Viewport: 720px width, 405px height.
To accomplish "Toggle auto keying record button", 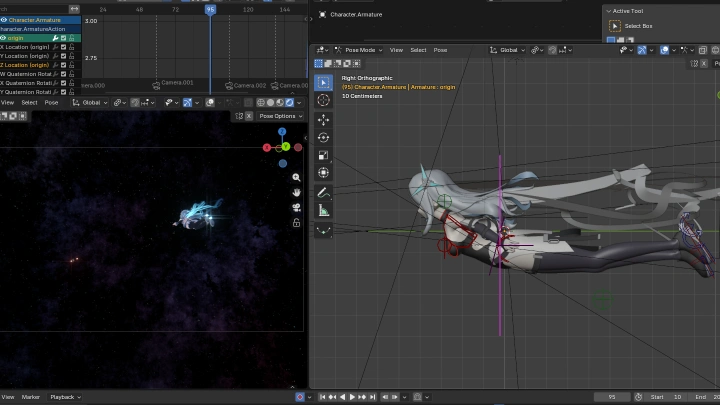I will 300,397.
